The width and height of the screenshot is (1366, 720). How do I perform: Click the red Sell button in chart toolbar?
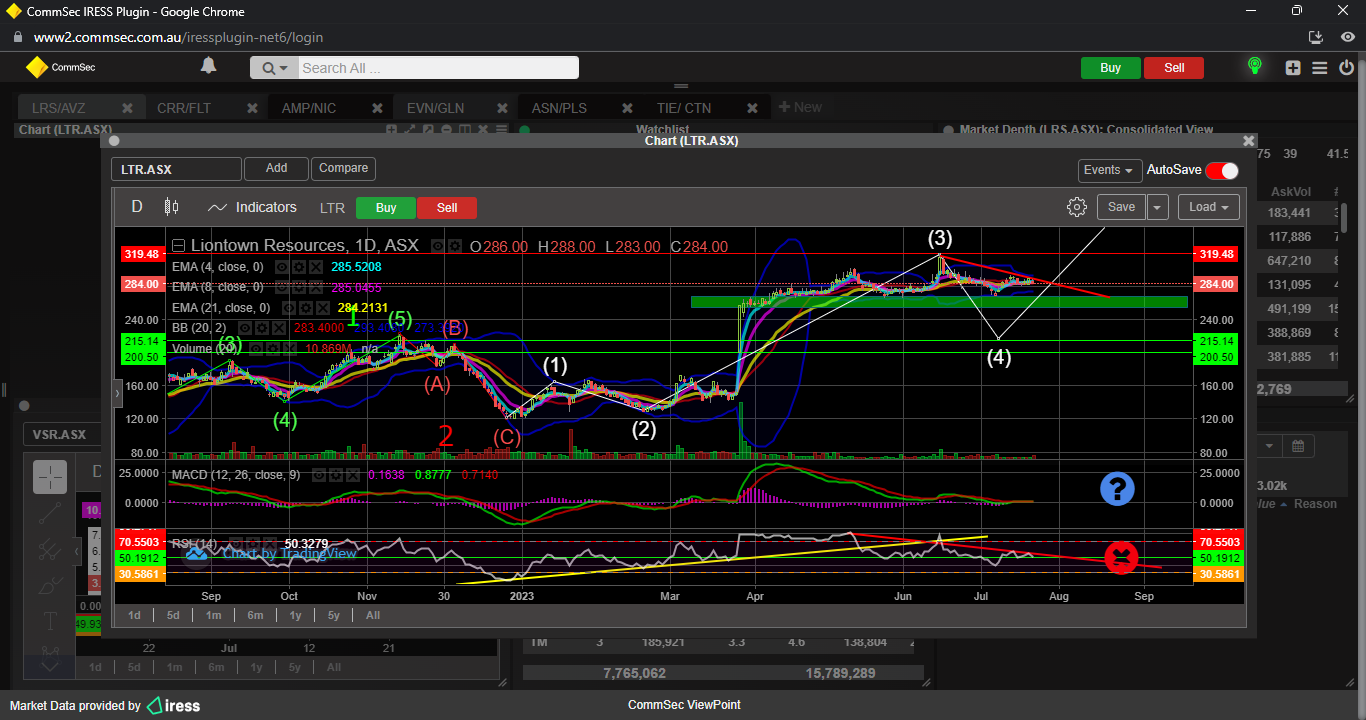coord(447,208)
